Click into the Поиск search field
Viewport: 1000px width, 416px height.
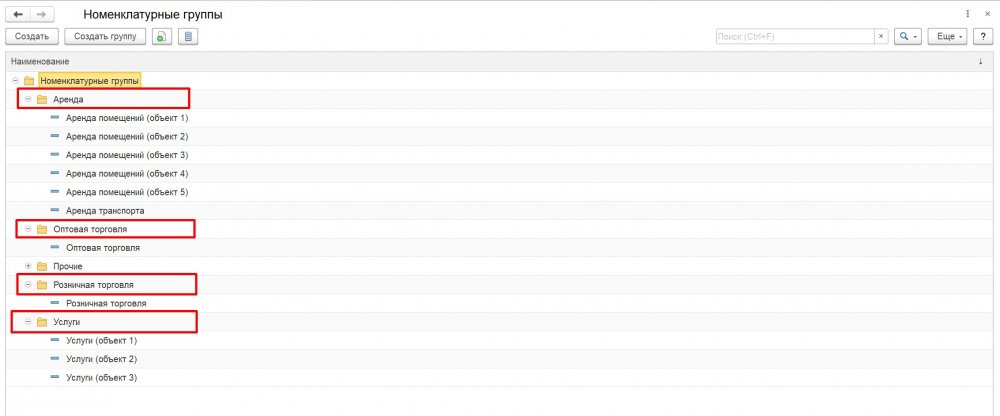795,36
